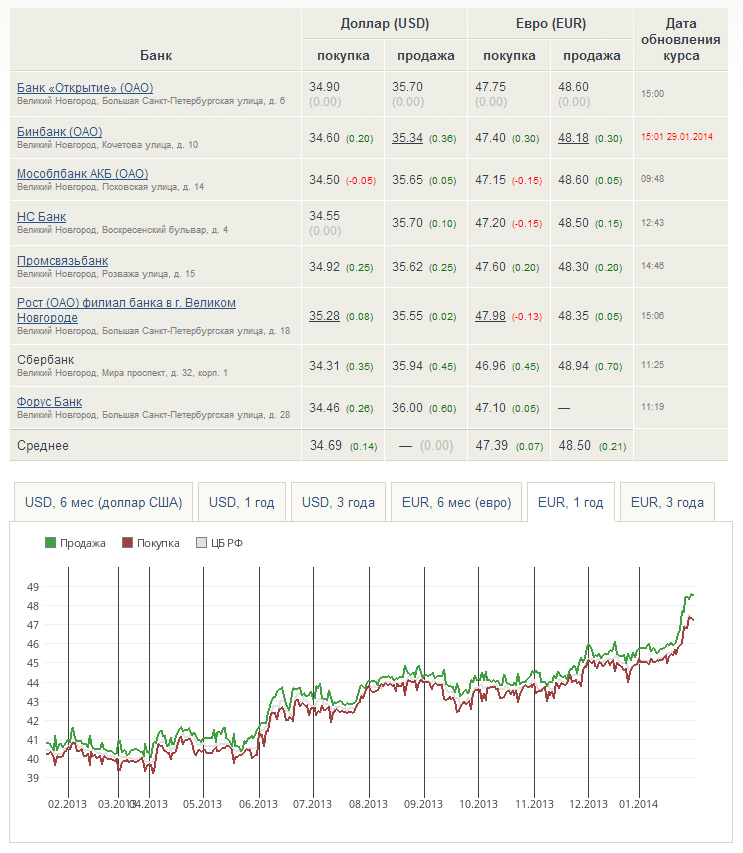Click underlined 47.98 Рост EUR buy rate
The image size is (743, 853).
490,316
